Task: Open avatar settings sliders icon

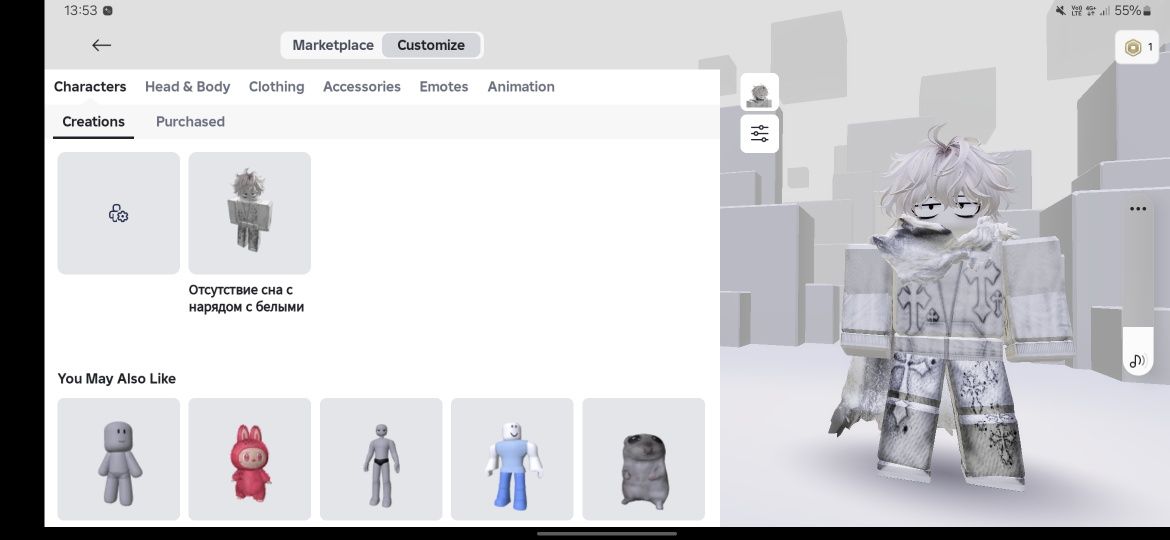Action: [x=760, y=134]
